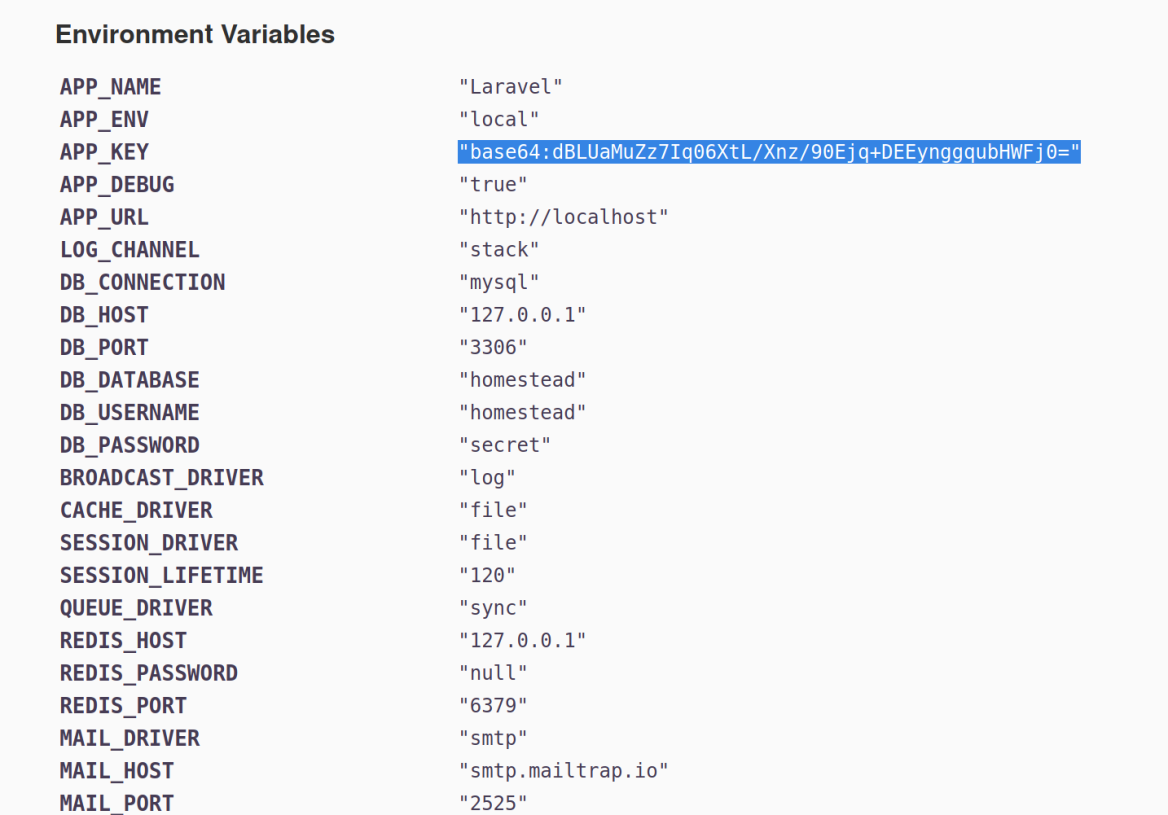Click the QUEUE_DRIVER value "sync"
The image size is (1168, 815).
tap(494, 608)
